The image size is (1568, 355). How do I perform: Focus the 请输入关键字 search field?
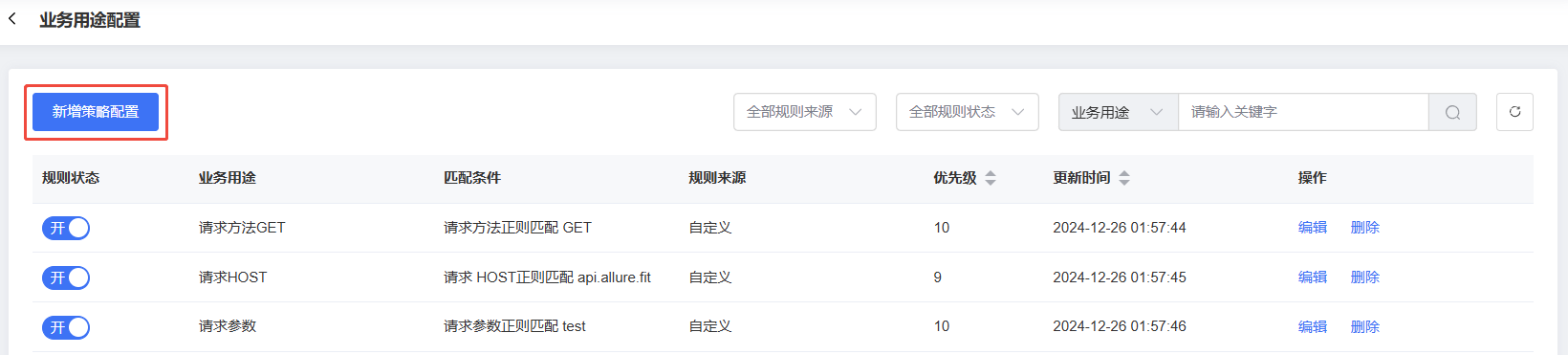(1303, 112)
